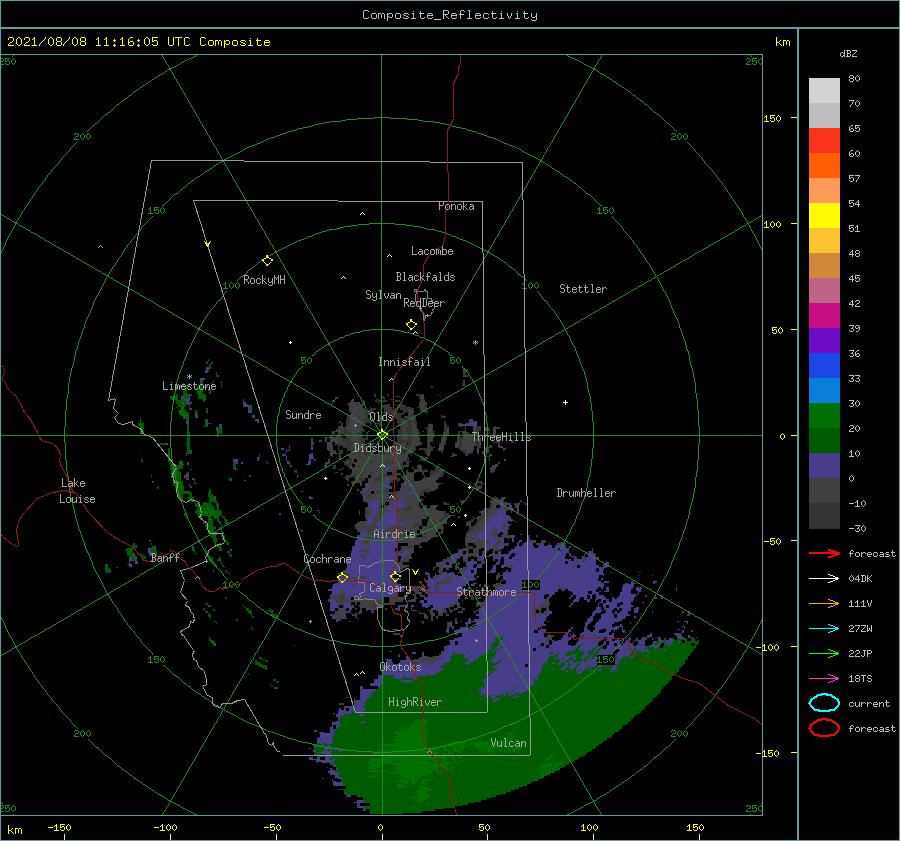The height and width of the screenshot is (841, 900).
Task: Click the yellow radar-site diamond at Olds
Action: (x=382, y=435)
